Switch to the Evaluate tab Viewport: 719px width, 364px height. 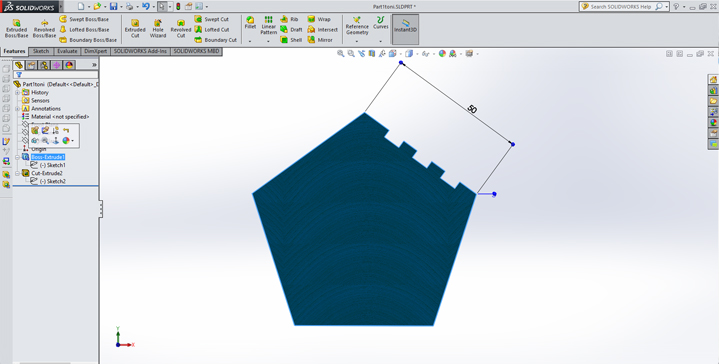click(67, 51)
